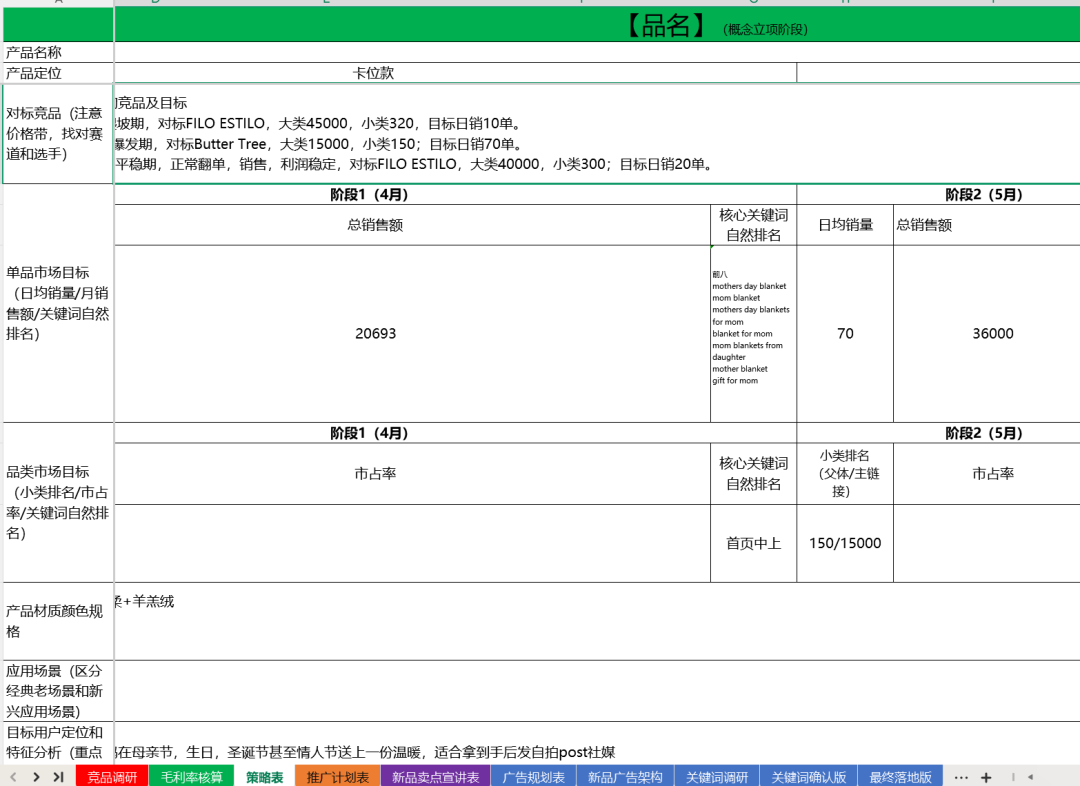Image resolution: width=1080 pixels, height=786 pixels.
Task: Go to the 推广计划表 sheet tab
Action: tap(338, 777)
